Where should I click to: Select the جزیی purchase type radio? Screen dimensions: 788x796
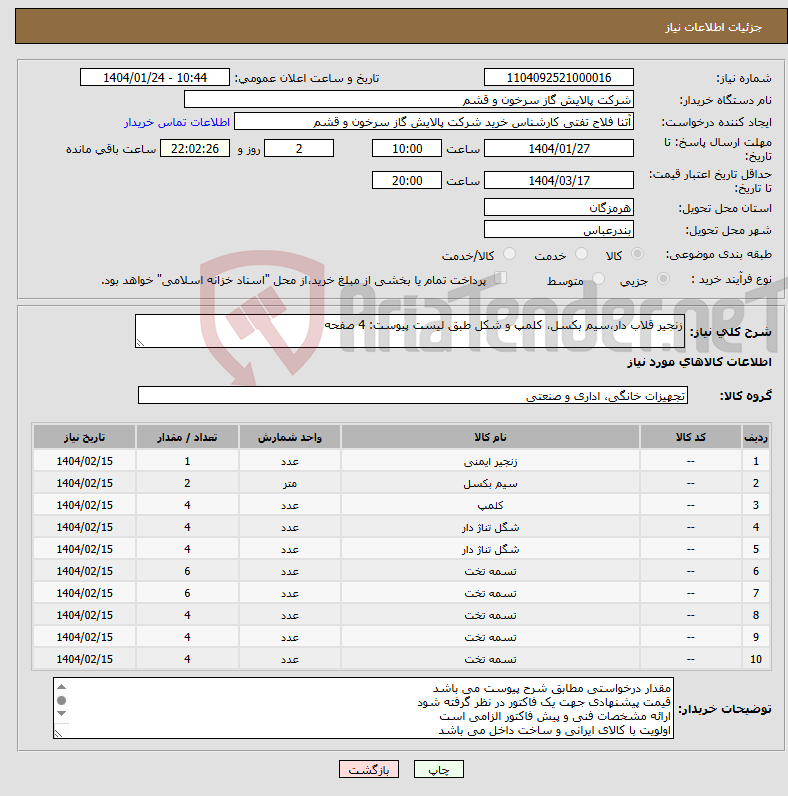click(663, 279)
